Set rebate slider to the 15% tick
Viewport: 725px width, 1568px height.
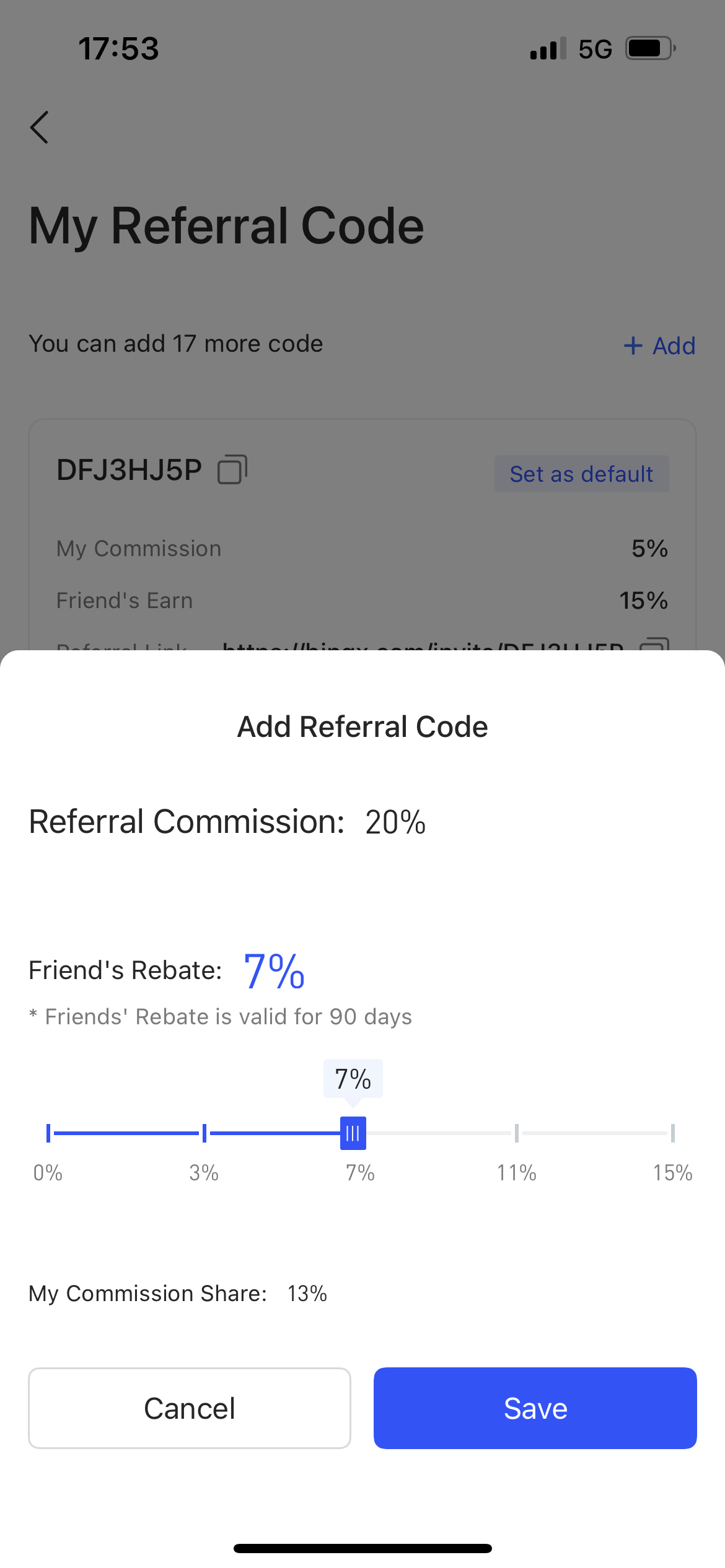(673, 1133)
